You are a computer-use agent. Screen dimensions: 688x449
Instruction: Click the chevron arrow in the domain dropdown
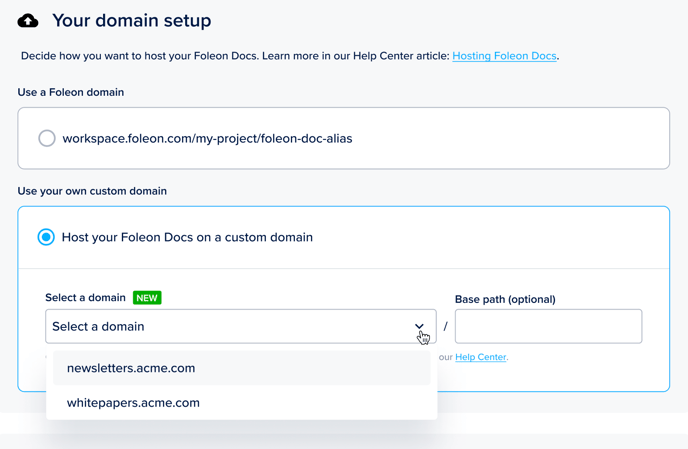419,326
